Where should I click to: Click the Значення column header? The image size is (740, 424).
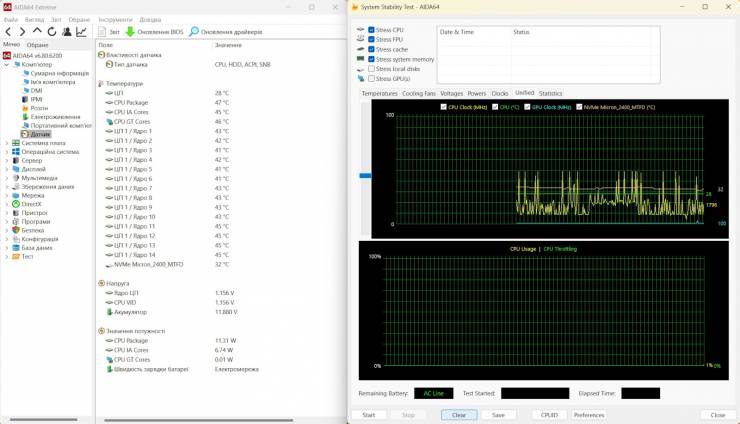tap(228, 45)
